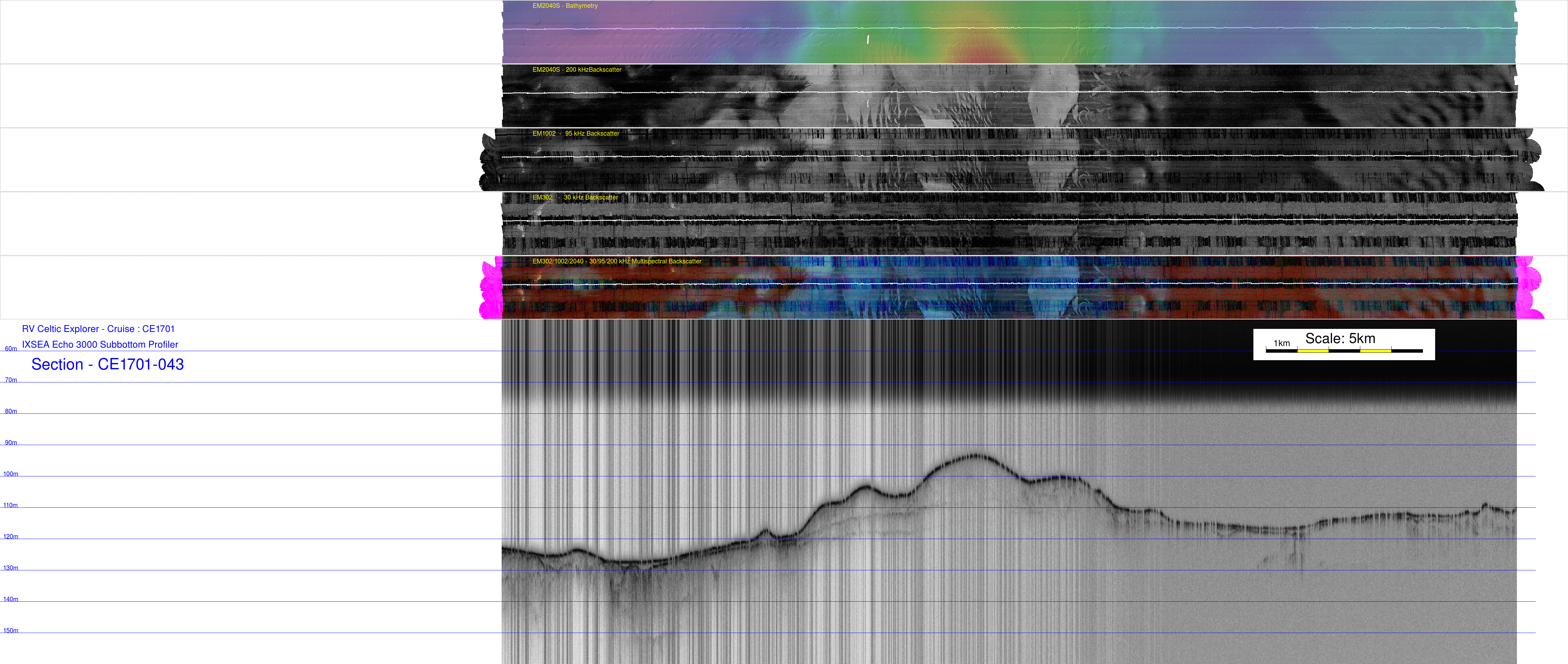Click the EM2040S 200 kHz Backscatter label
The width and height of the screenshot is (1568, 664).
tap(577, 70)
